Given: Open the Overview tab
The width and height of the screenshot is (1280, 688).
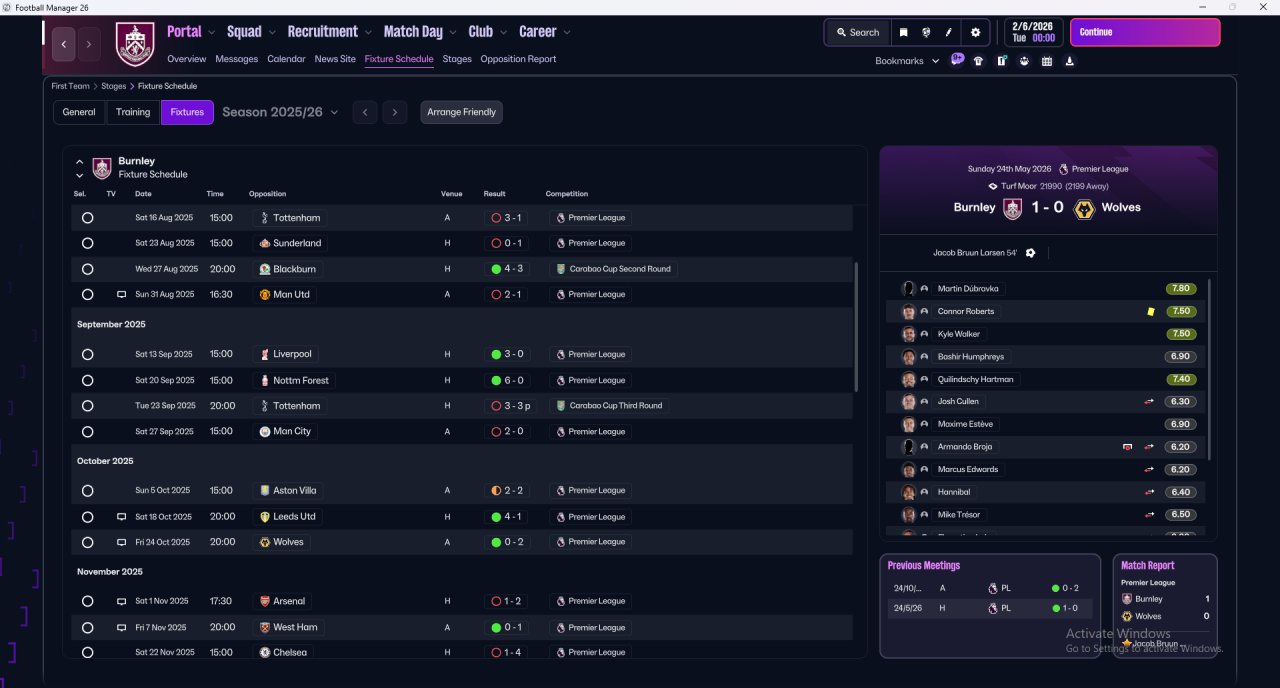Looking at the screenshot, I should [x=187, y=59].
